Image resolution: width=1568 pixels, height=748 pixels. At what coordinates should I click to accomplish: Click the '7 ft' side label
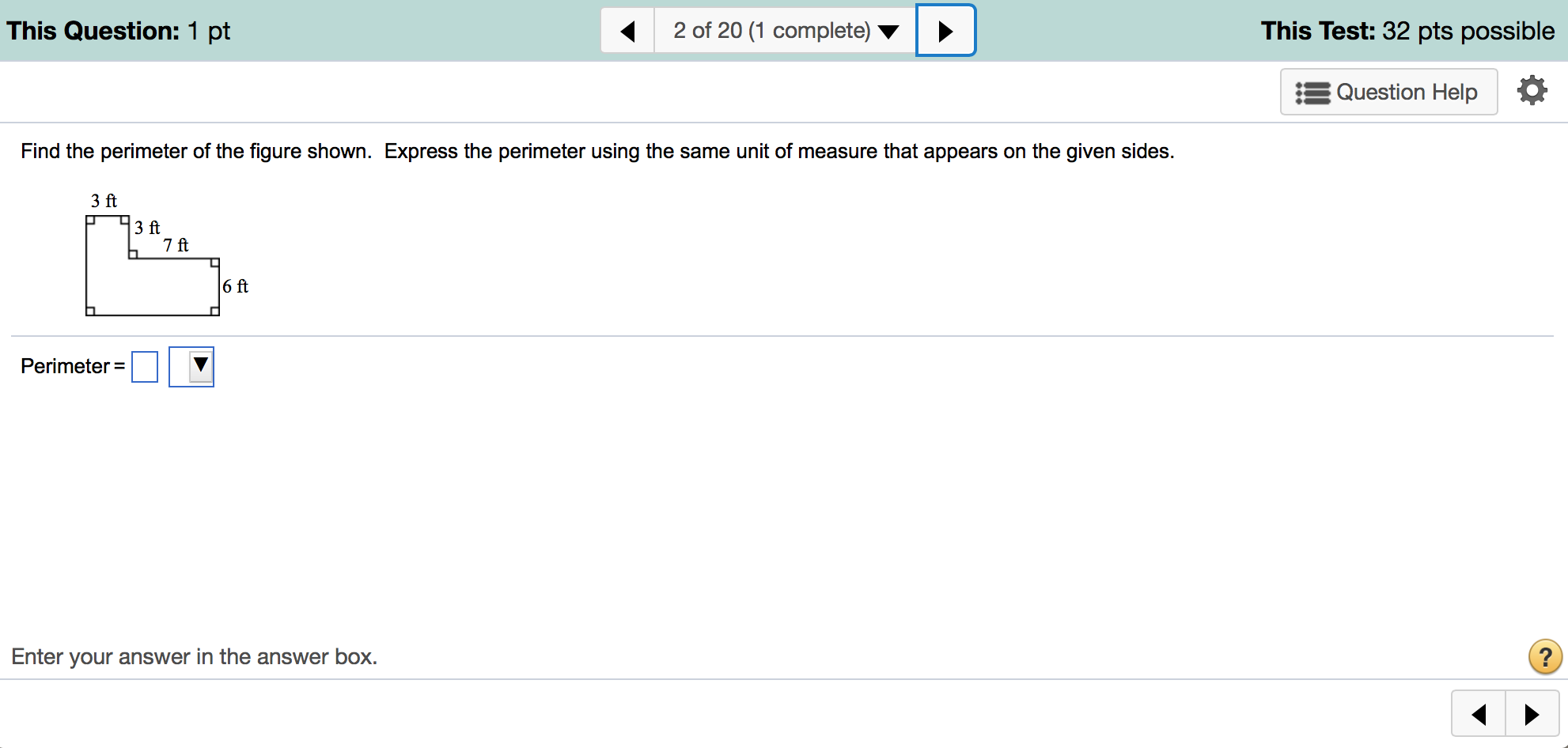(176, 245)
